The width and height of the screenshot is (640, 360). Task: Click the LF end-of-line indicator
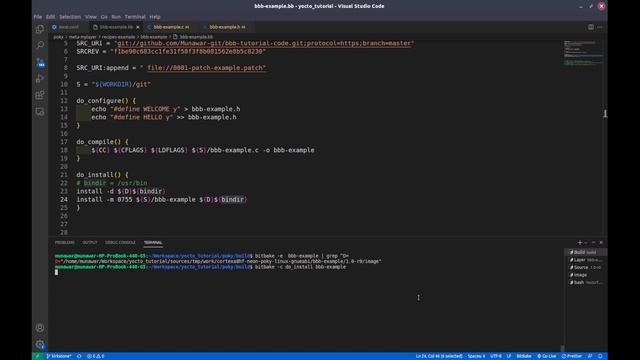click(x=509, y=356)
